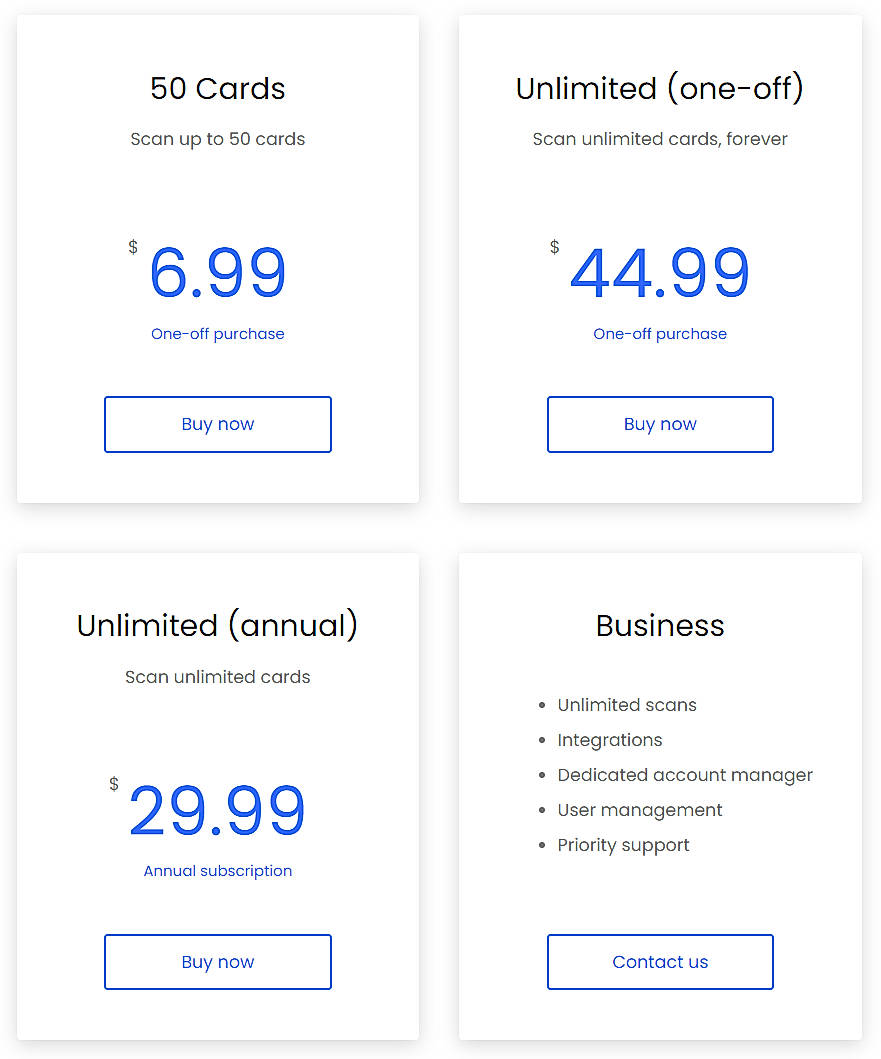Click the One-off purchase label under $6.99
881x1059 pixels.
tap(217, 333)
